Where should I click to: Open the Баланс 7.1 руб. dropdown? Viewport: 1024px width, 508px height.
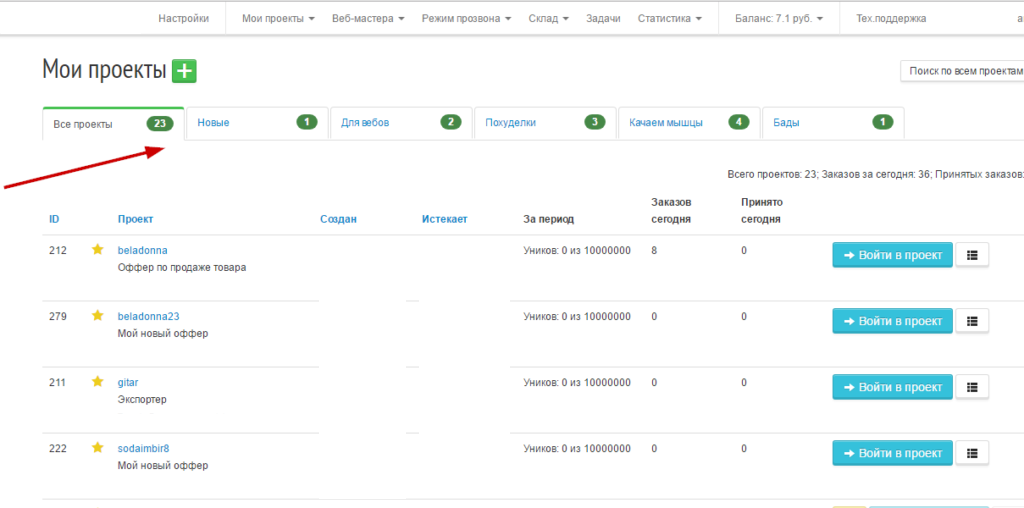[779, 18]
